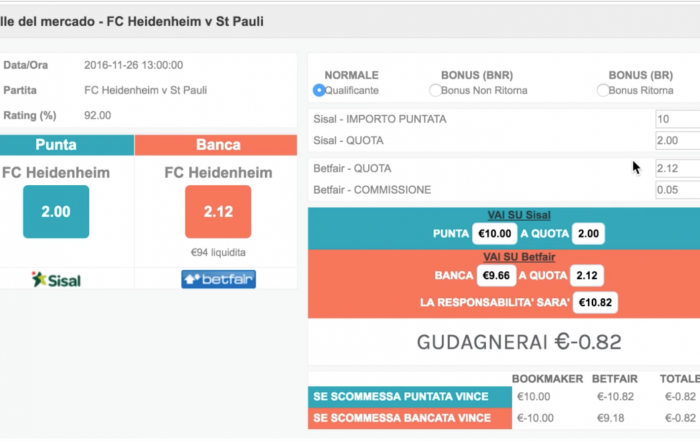Click the Banca column header
The width and height of the screenshot is (700, 441).
pos(216,145)
